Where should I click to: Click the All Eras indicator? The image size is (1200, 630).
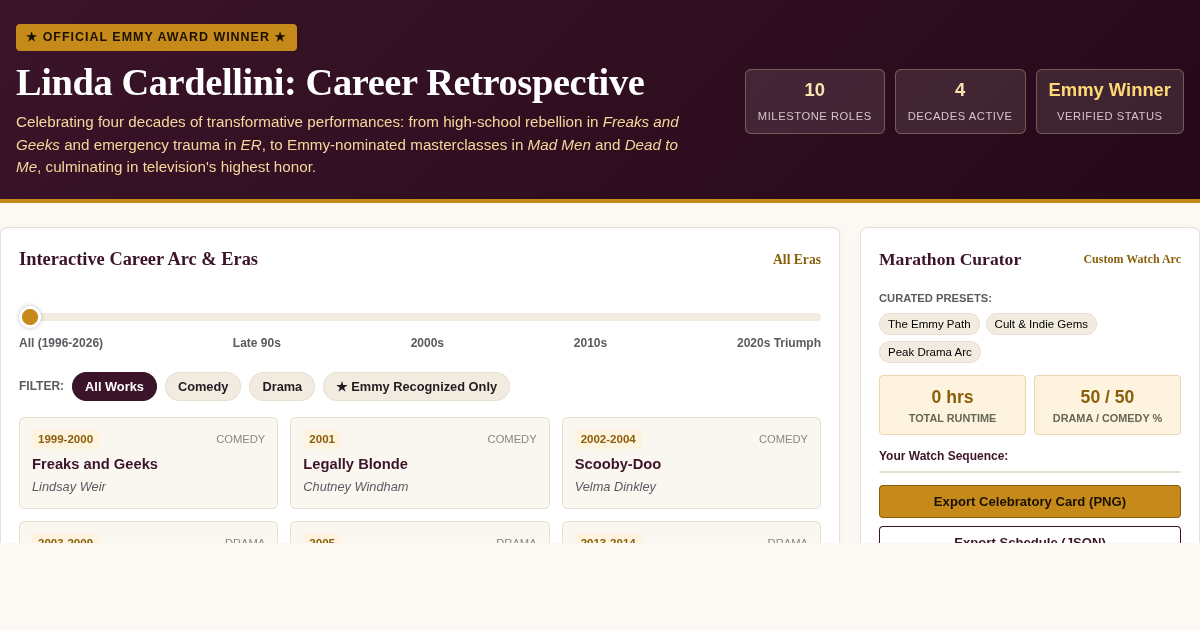[x=797, y=260]
